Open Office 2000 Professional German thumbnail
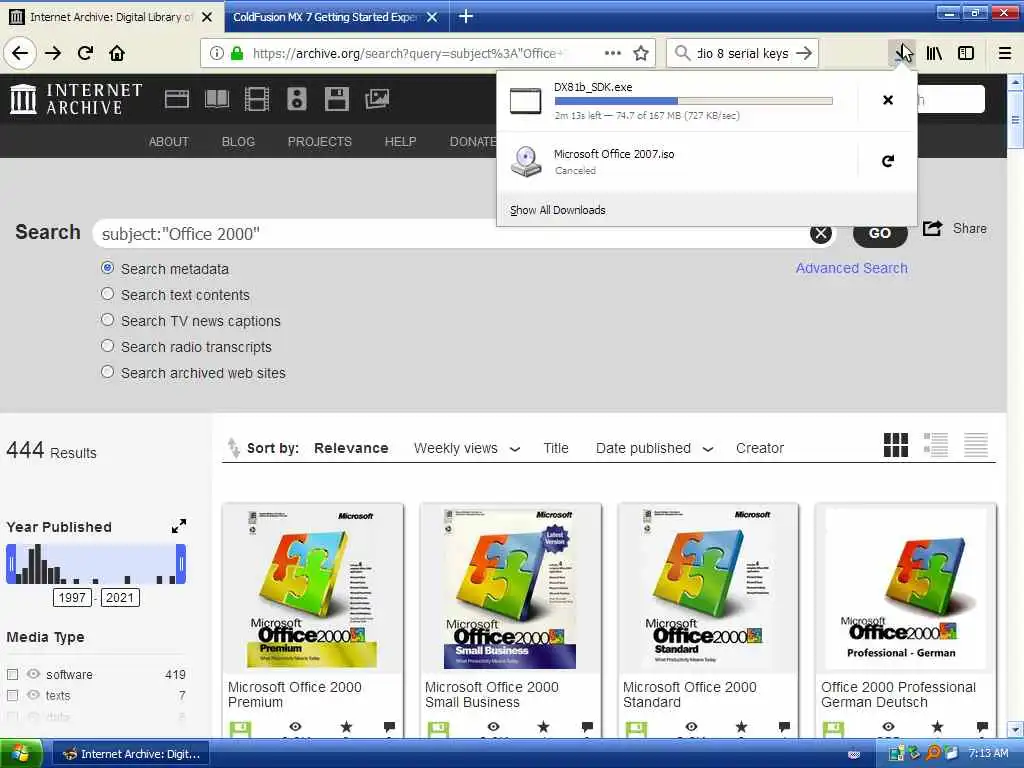 coord(906,588)
